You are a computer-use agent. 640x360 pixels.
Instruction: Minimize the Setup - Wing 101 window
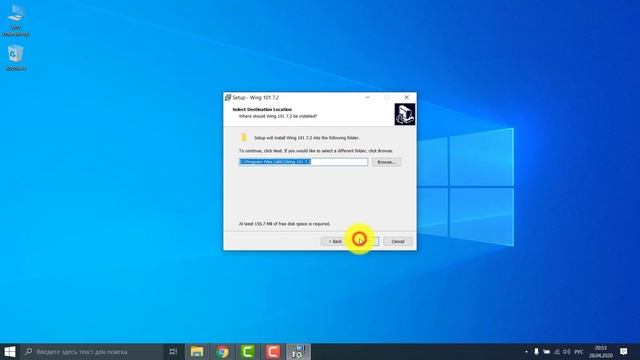368,98
